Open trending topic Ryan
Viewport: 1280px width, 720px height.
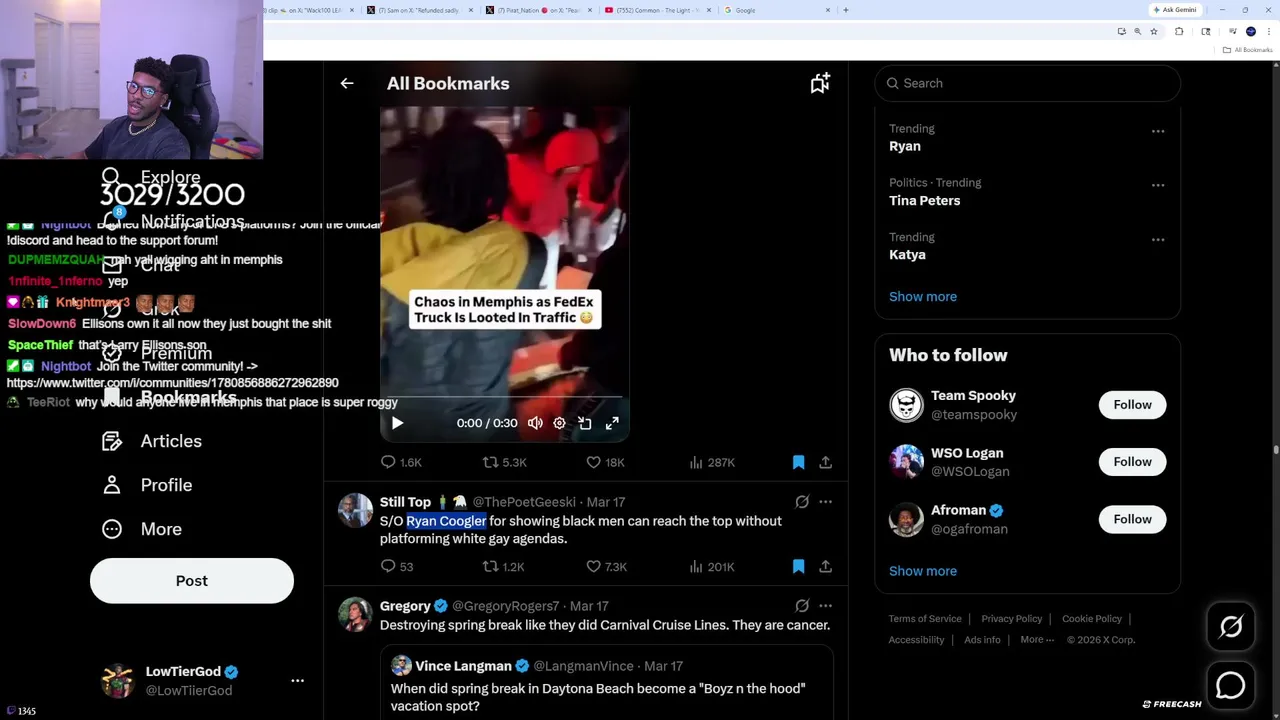click(905, 146)
